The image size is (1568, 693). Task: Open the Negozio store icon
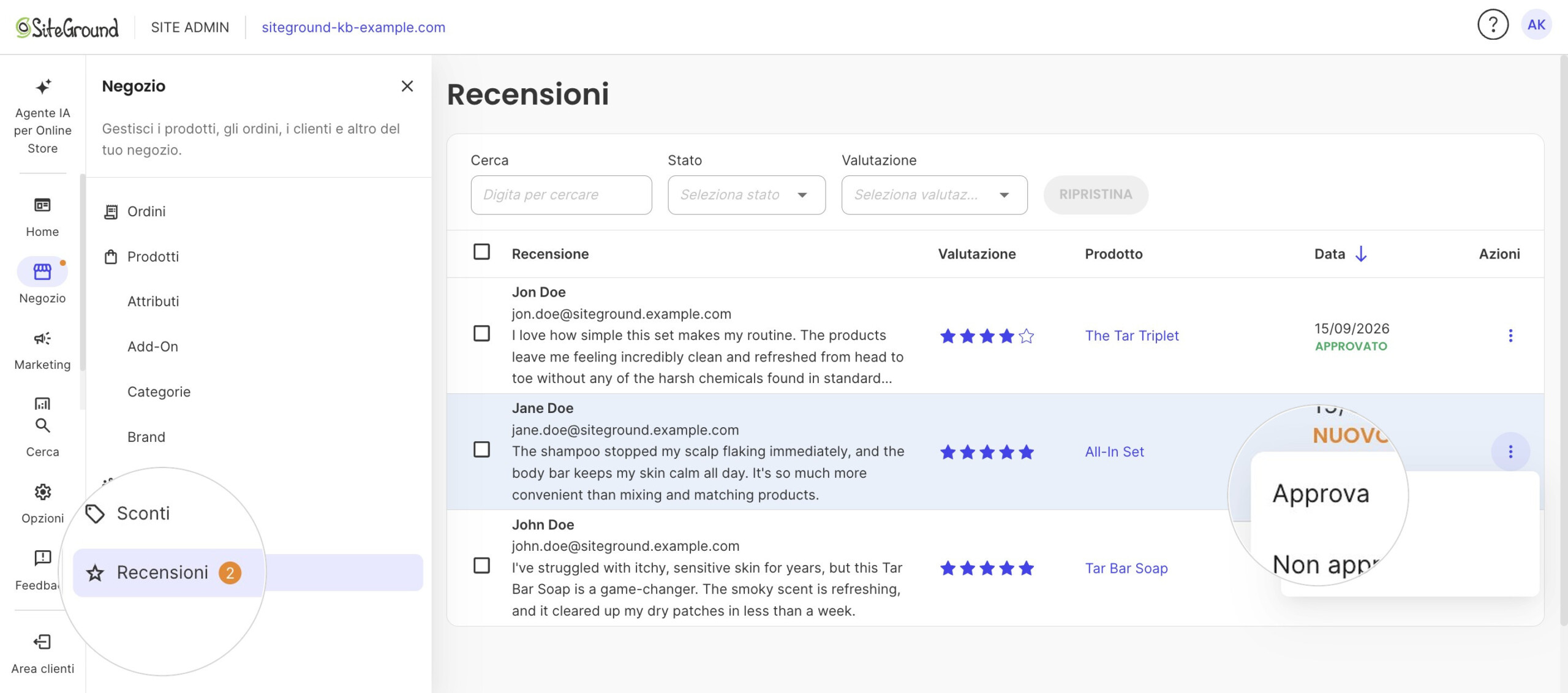click(42, 271)
